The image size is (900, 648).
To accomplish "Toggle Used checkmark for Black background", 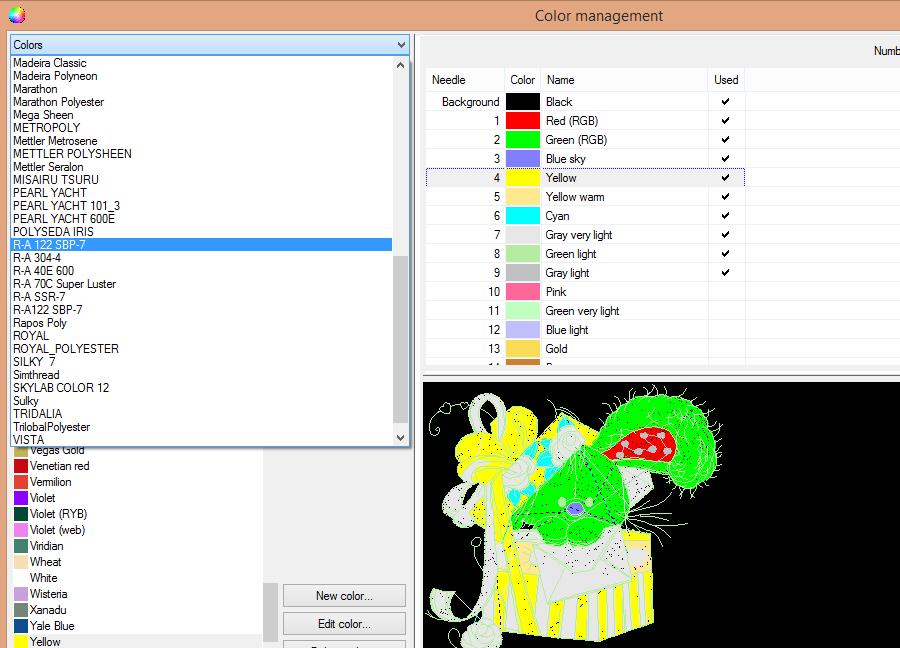I will point(726,102).
